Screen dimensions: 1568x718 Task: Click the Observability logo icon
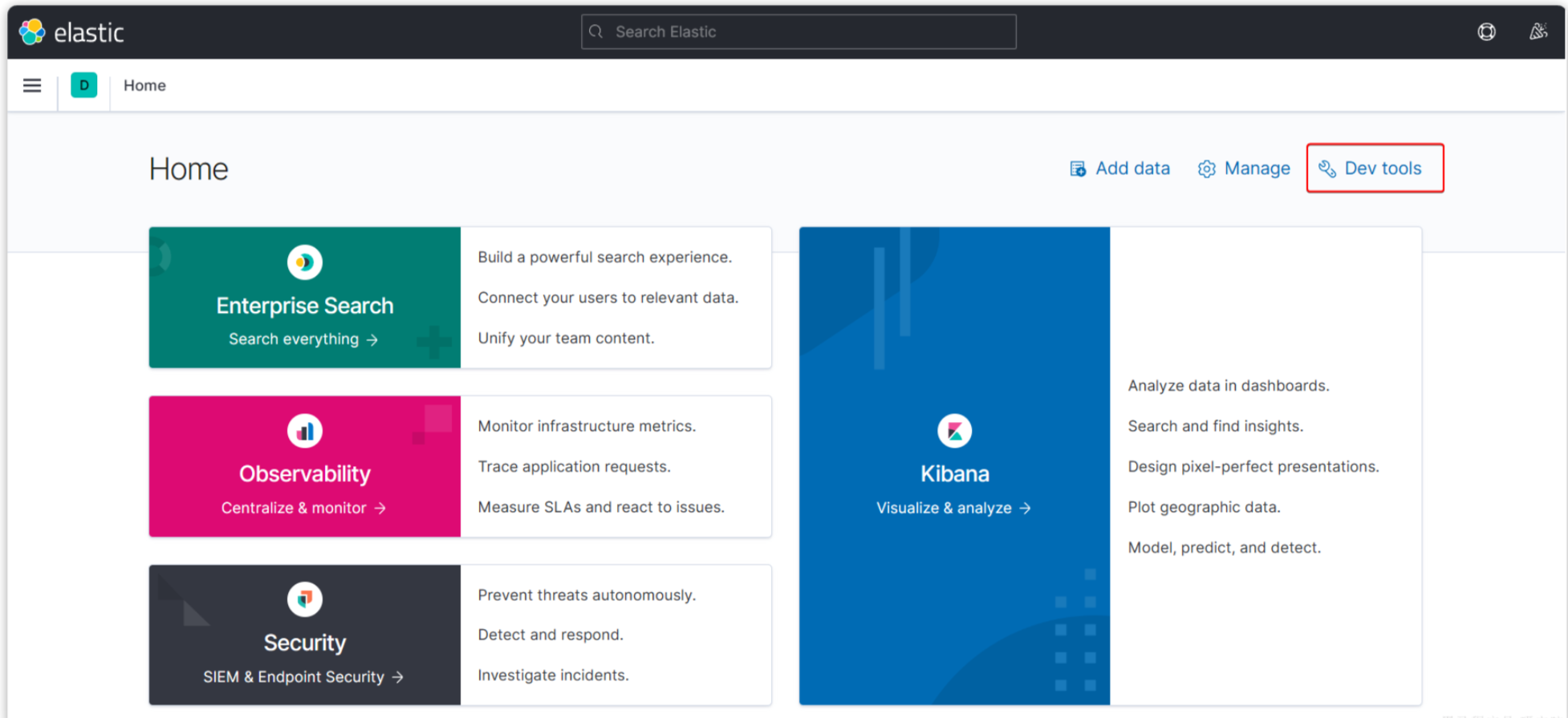point(305,431)
